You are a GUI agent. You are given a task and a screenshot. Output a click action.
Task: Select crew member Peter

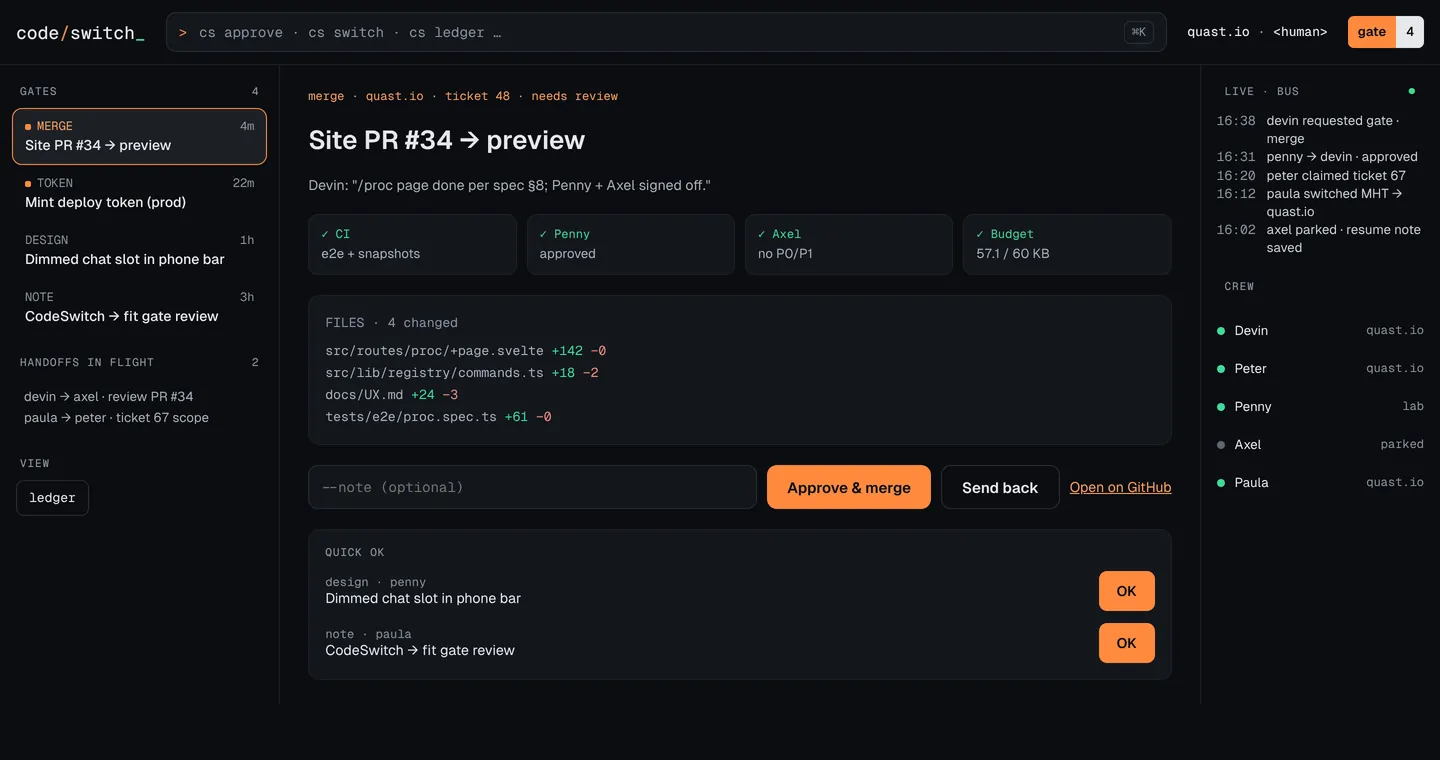1320,368
